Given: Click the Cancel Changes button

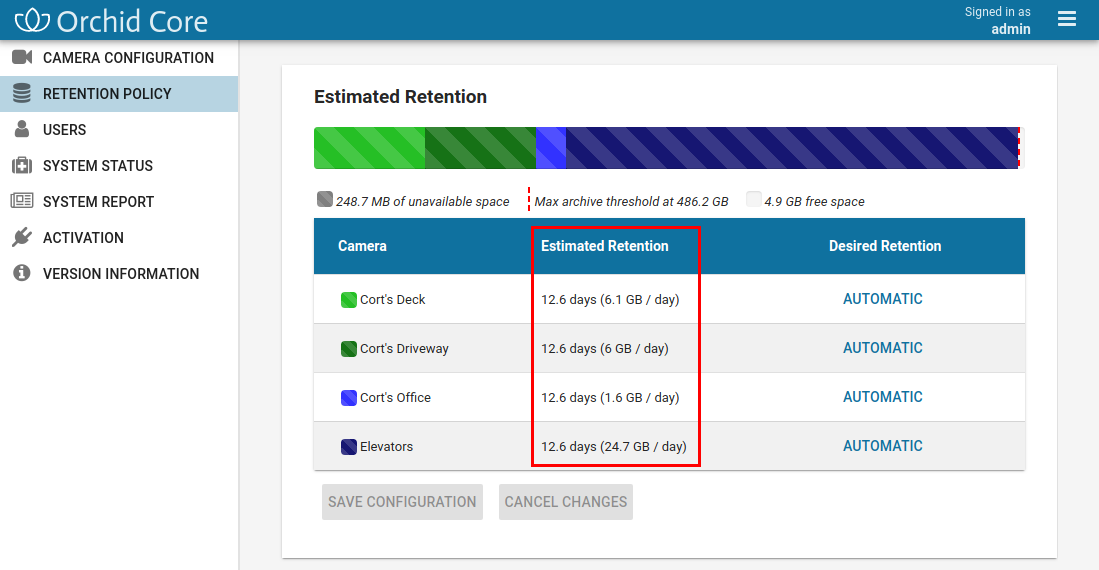Looking at the screenshot, I should [566, 502].
